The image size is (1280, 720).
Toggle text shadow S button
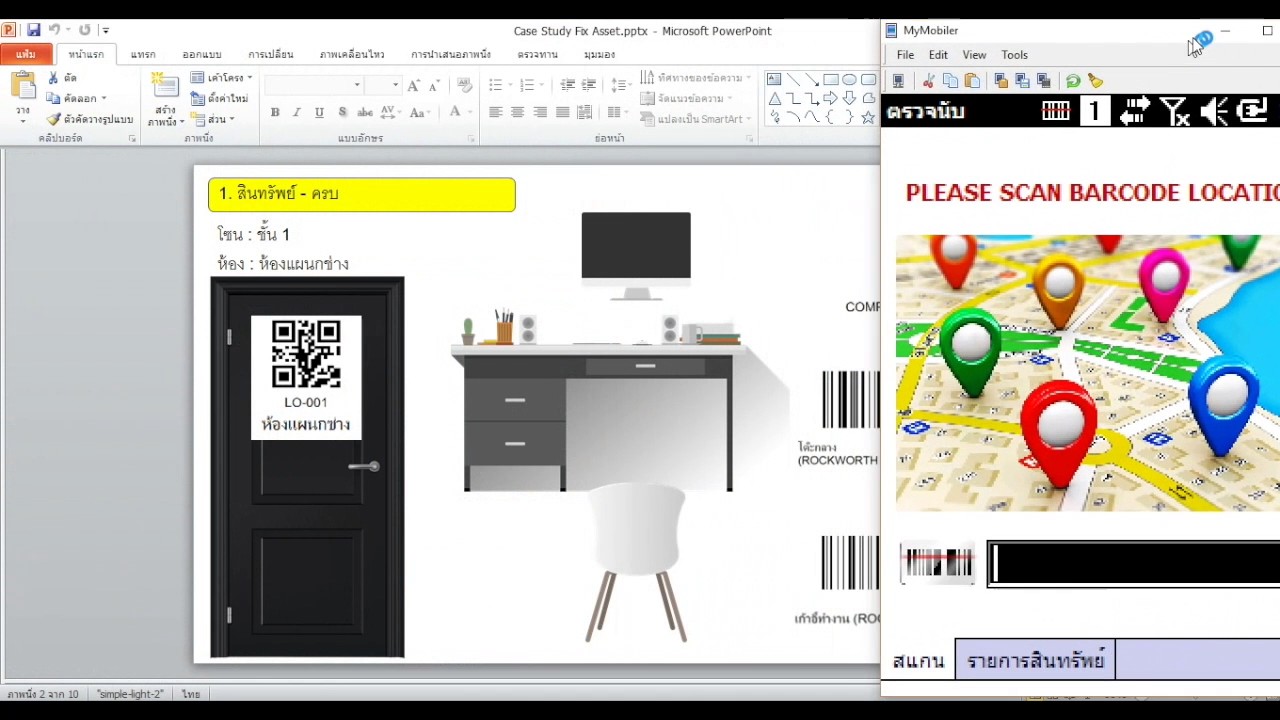(x=342, y=112)
